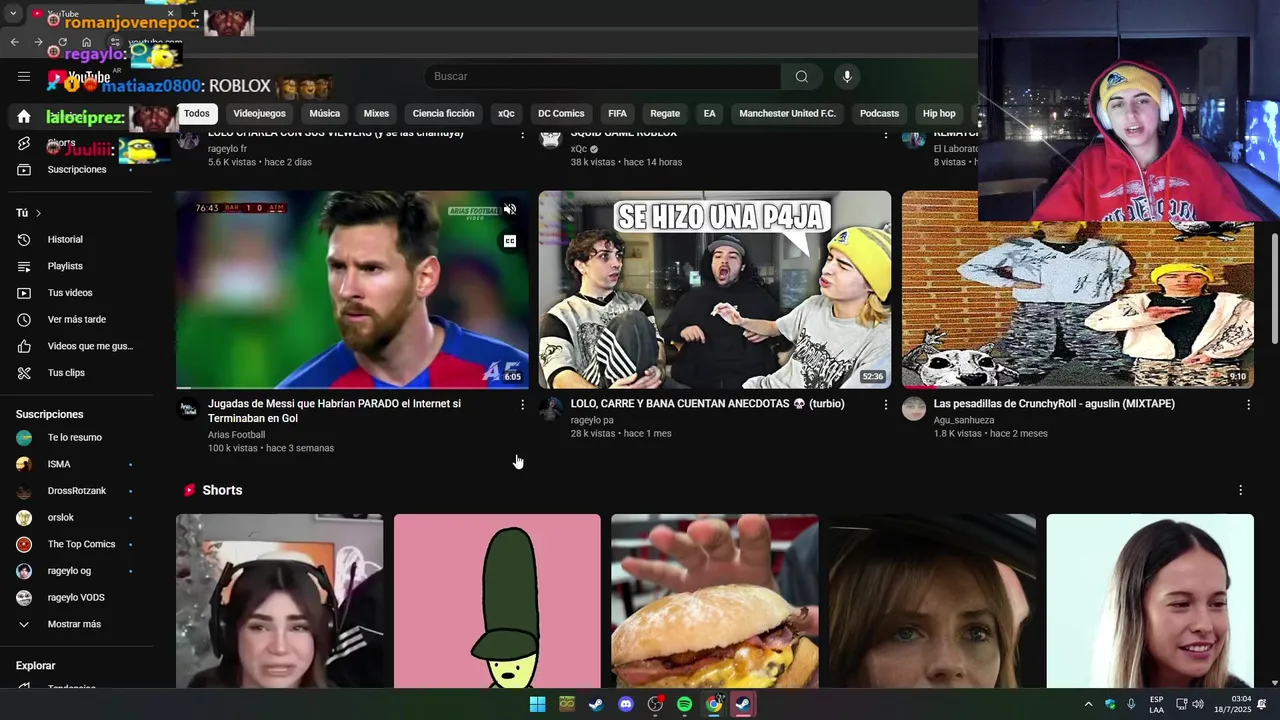This screenshot has height=720, width=1280.
Task: Select the xQc filter chip
Action: (x=507, y=114)
